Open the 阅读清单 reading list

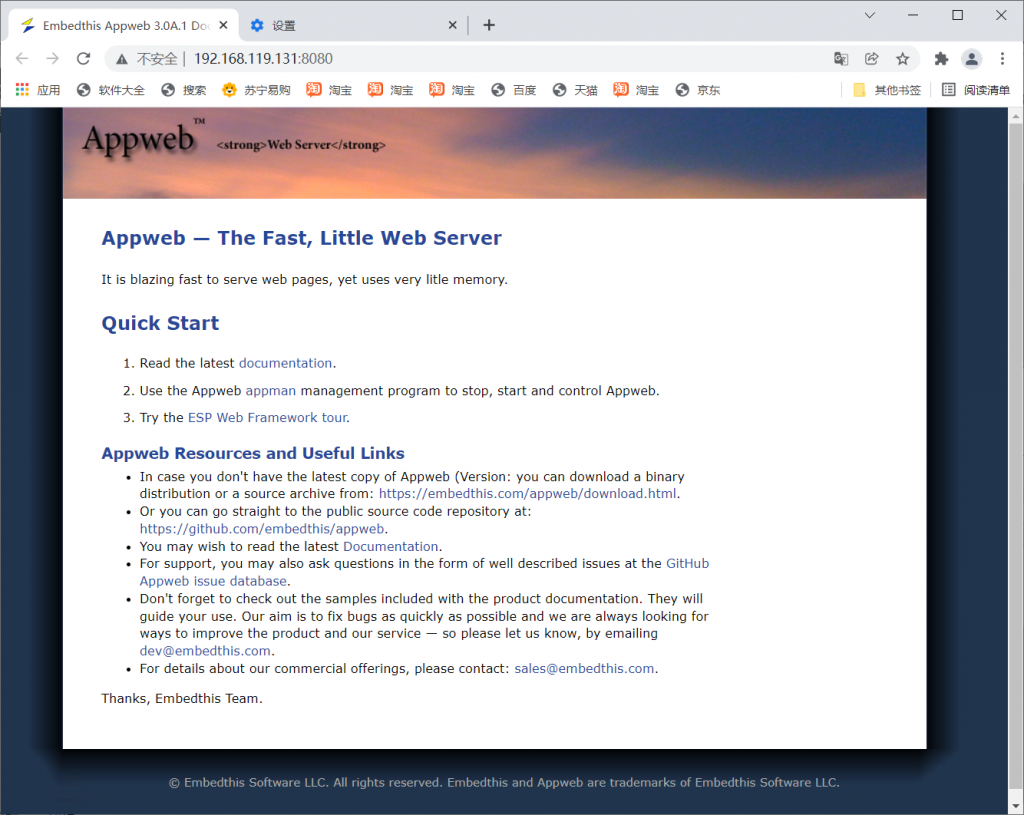coord(976,90)
